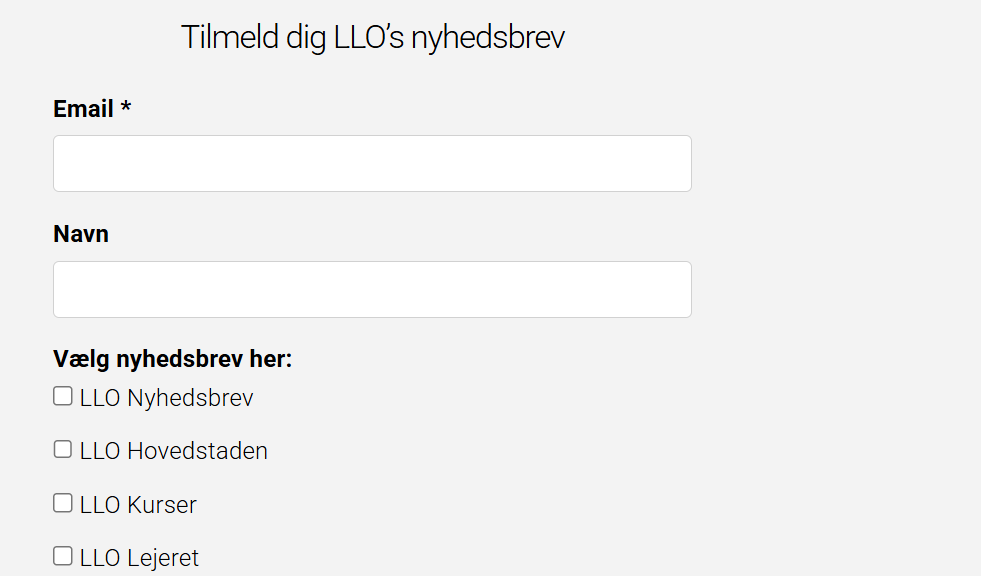Select the LLO Lejeret checkbox
The image size is (981, 576).
(63, 556)
